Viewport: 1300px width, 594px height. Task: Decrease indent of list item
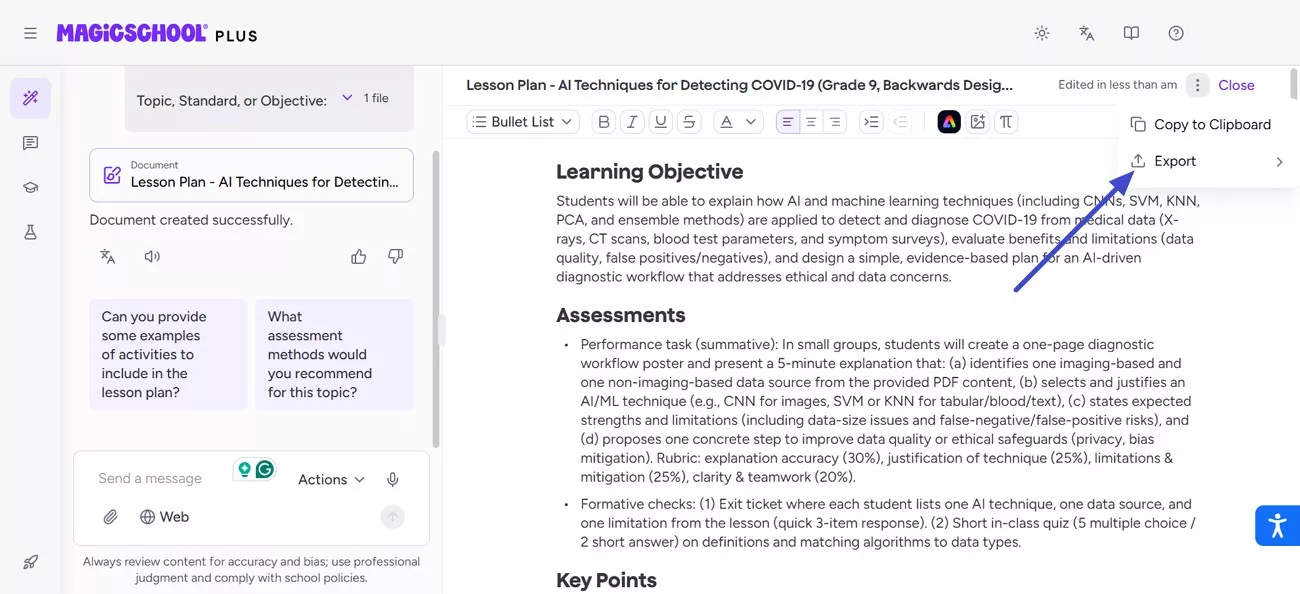click(x=900, y=122)
